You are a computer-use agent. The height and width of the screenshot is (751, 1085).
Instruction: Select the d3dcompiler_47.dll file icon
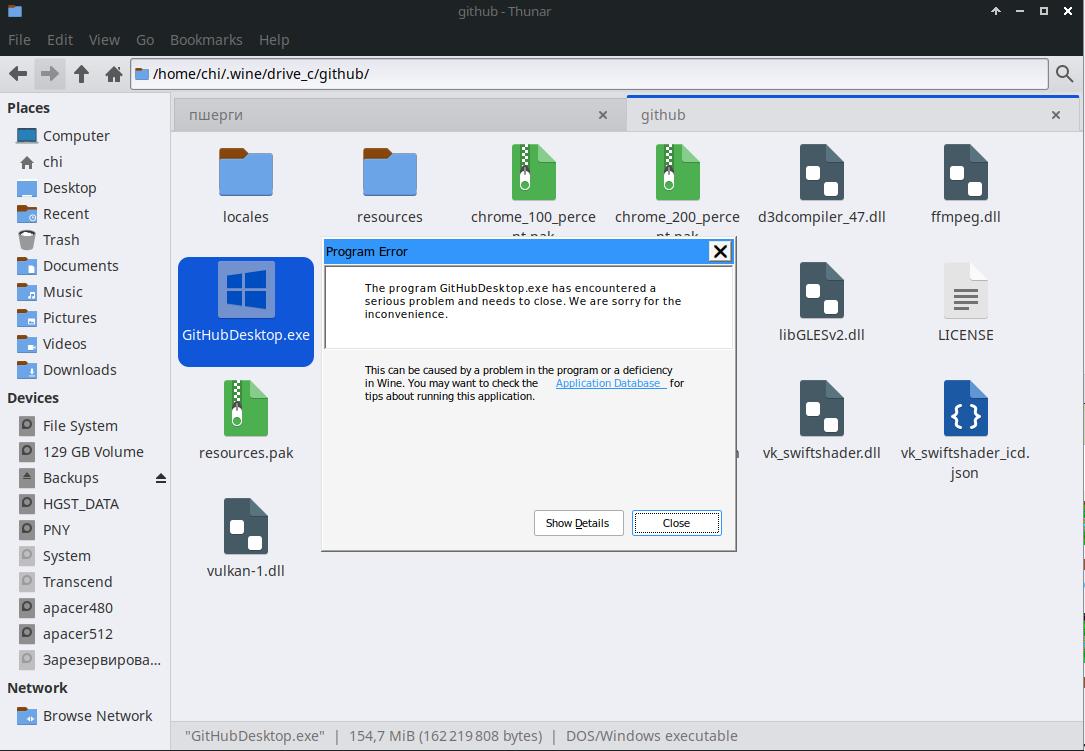click(821, 172)
